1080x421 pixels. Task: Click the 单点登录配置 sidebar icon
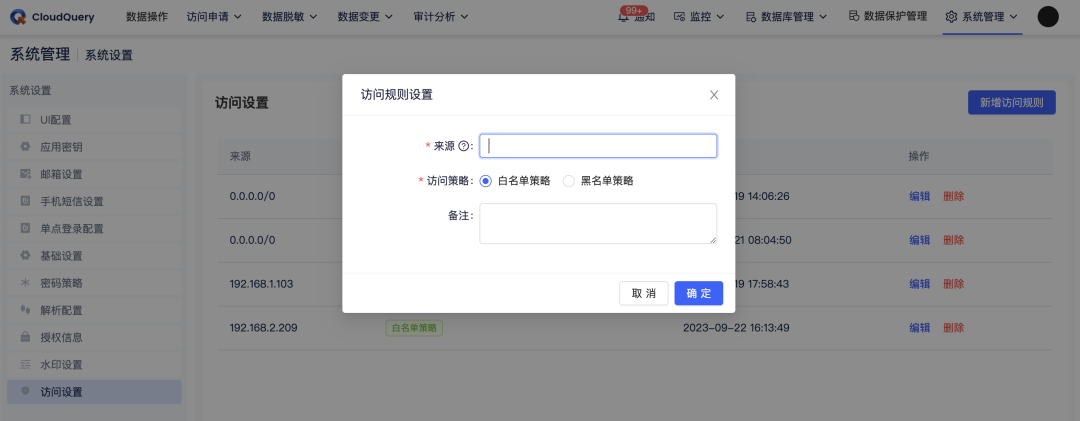click(25, 228)
